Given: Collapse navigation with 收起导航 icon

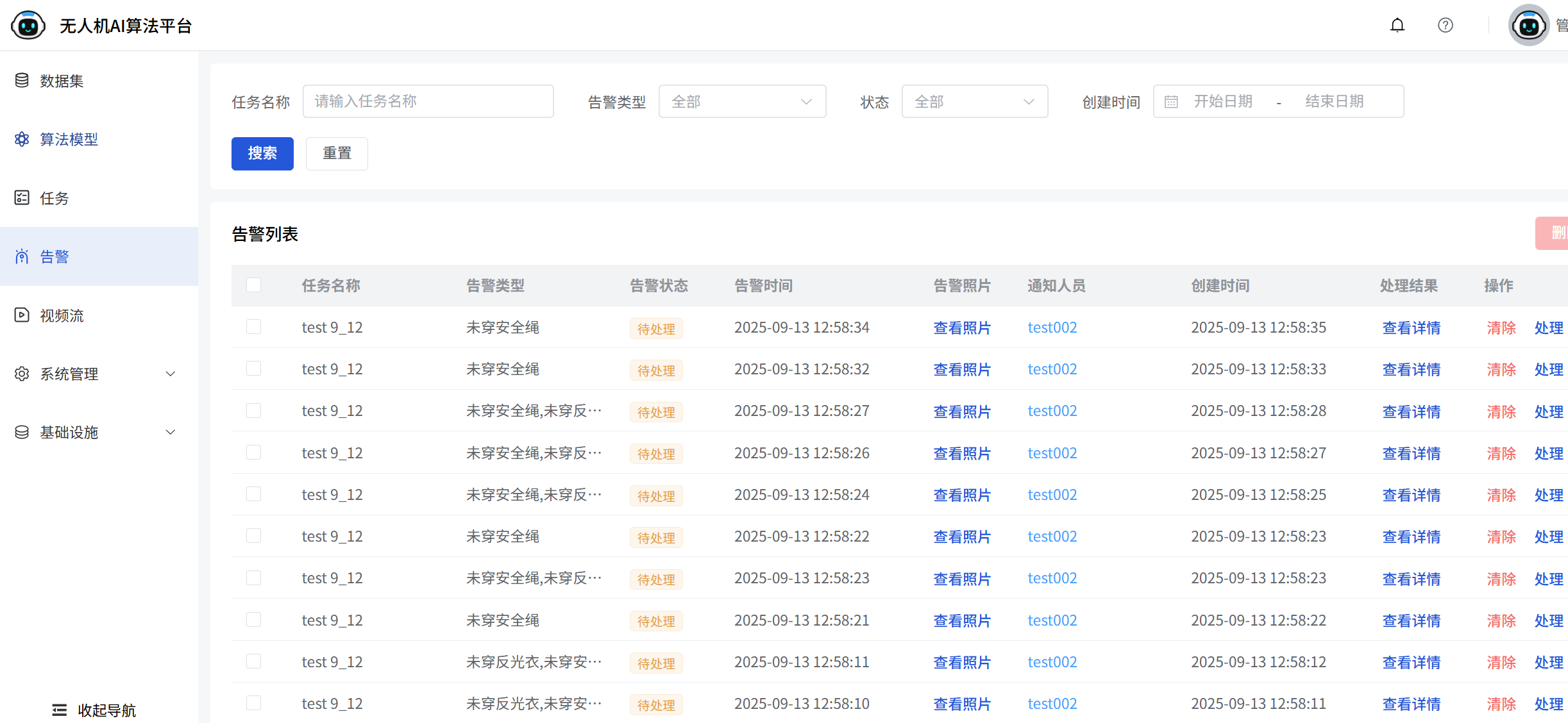Looking at the screenshot, I should point(60,710).
